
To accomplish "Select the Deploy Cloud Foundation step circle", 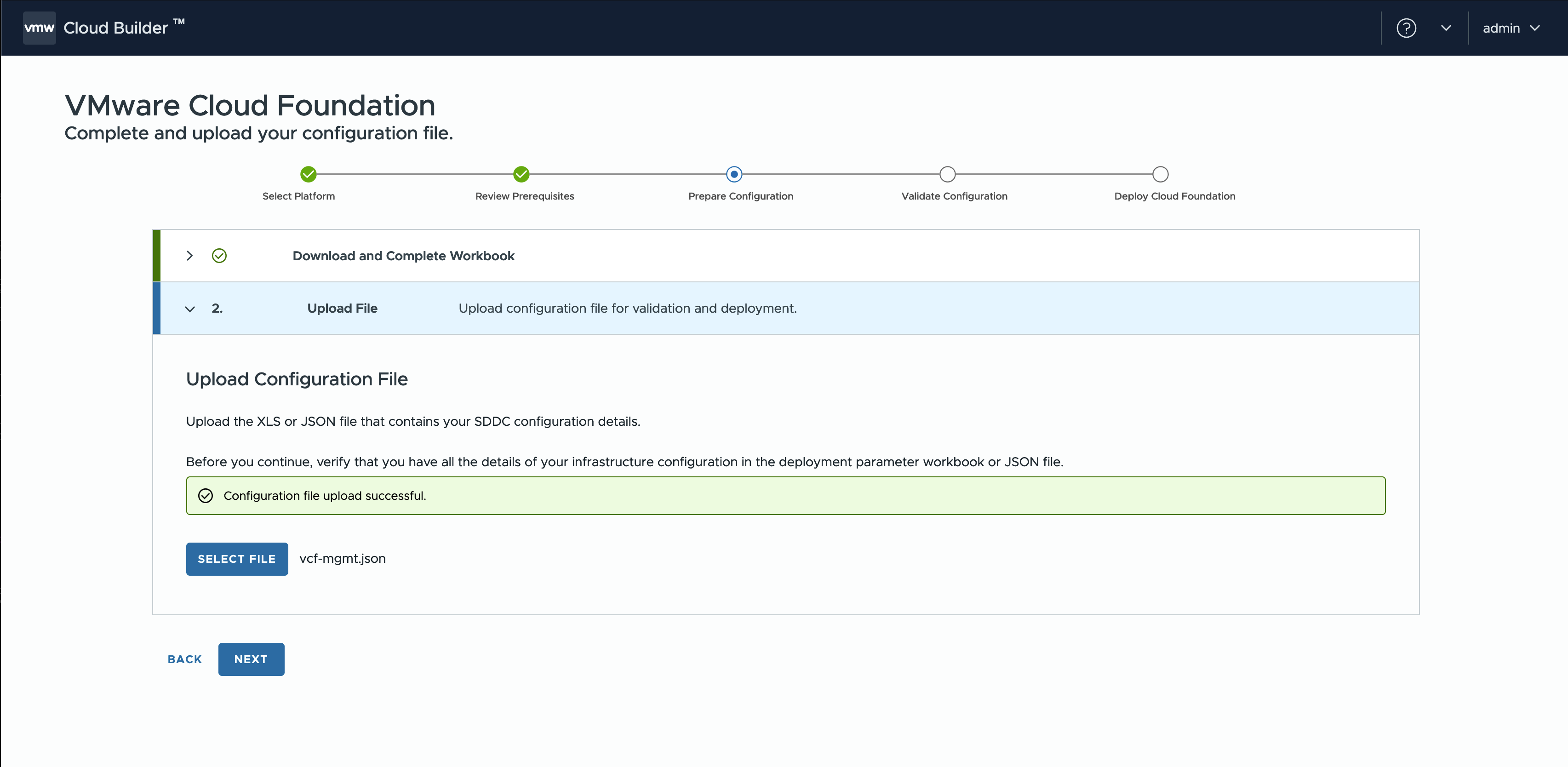I will [1160, 174].
